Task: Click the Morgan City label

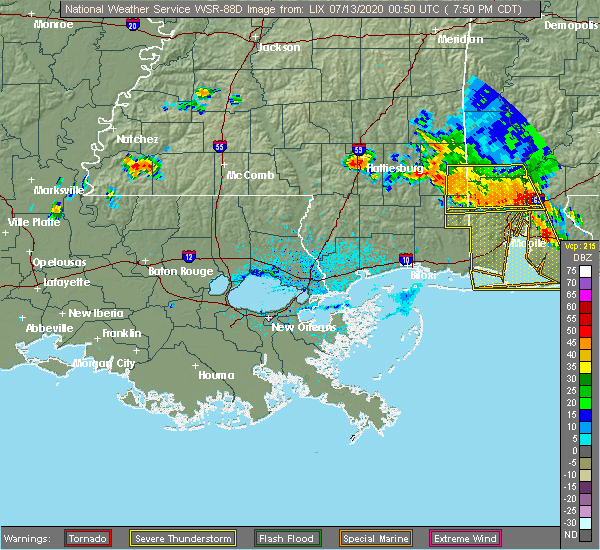Action: click(x=104, y=363)
